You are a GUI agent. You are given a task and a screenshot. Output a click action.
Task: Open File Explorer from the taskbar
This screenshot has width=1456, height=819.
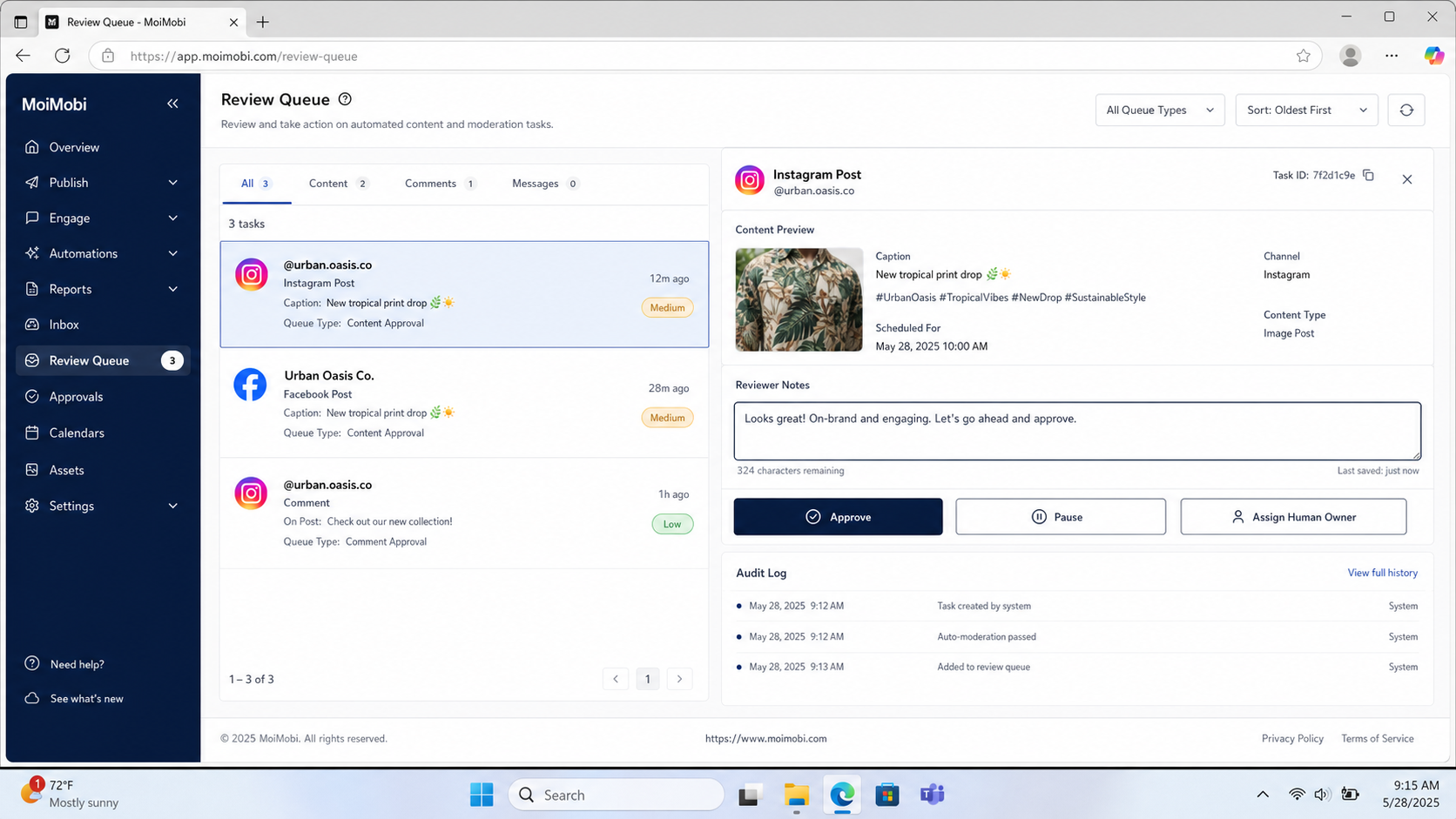[x=796, y=794]
